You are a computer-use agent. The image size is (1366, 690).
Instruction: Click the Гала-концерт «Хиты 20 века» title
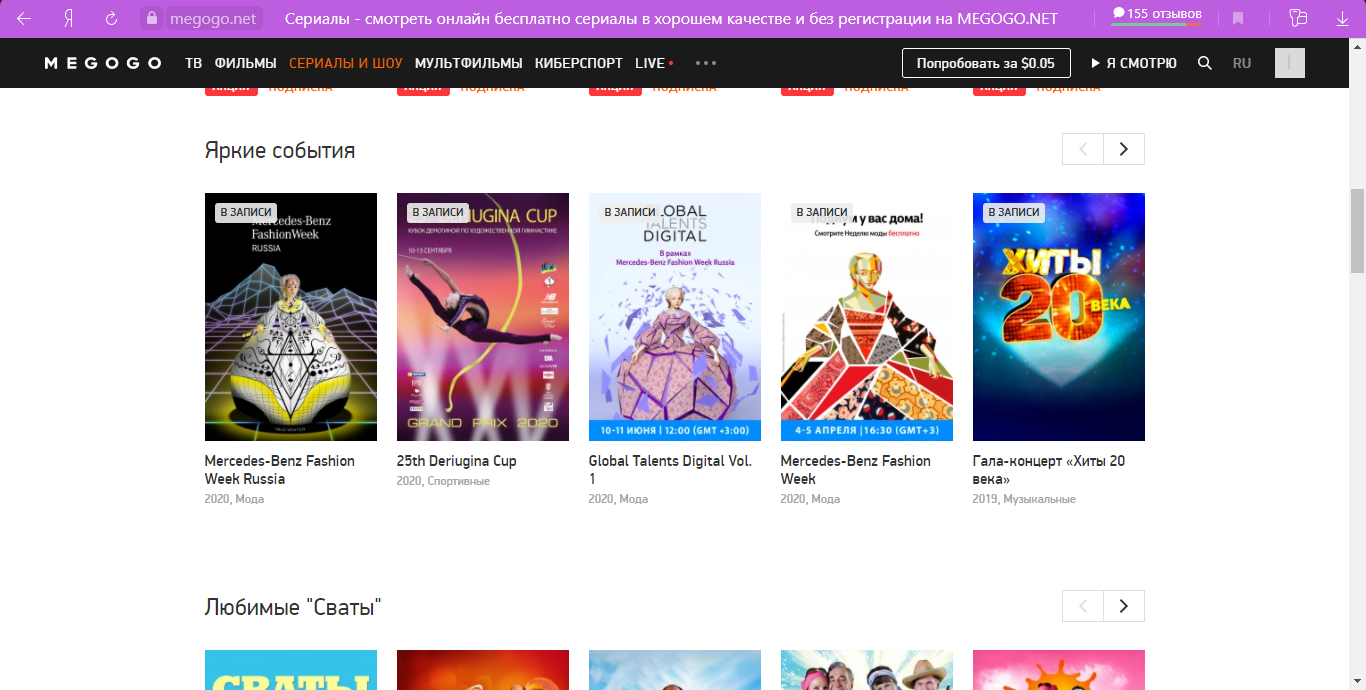tap(1049, 470)
